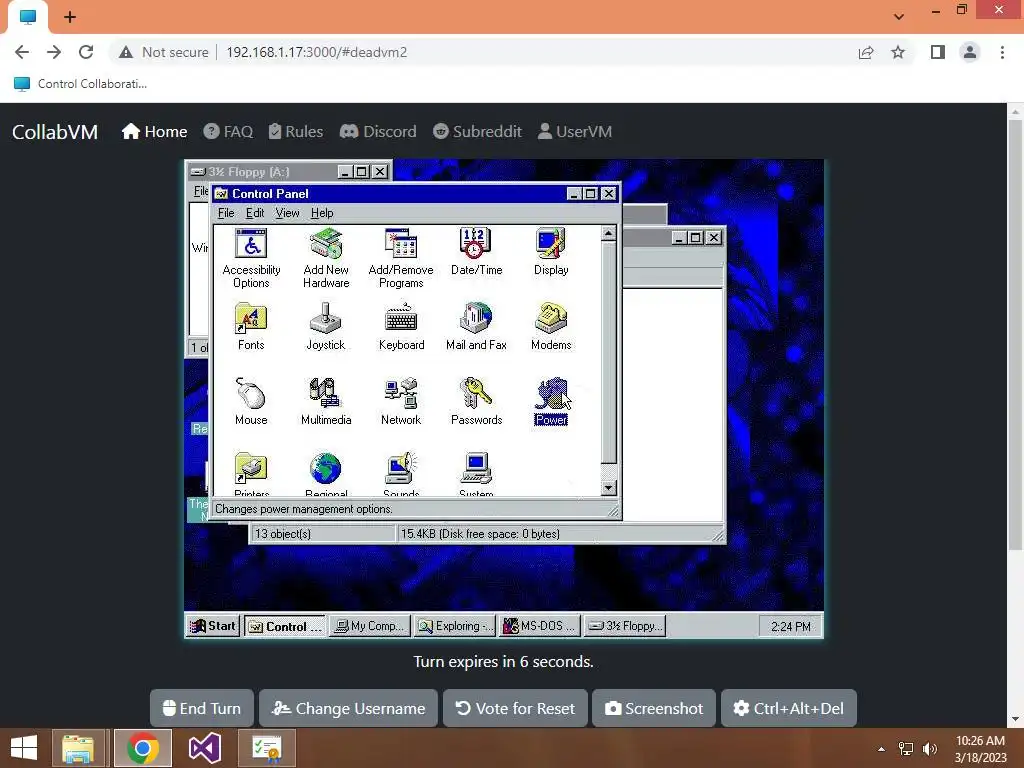
Task: Select the Regional settings globe icon
Action: click(326, 474)
